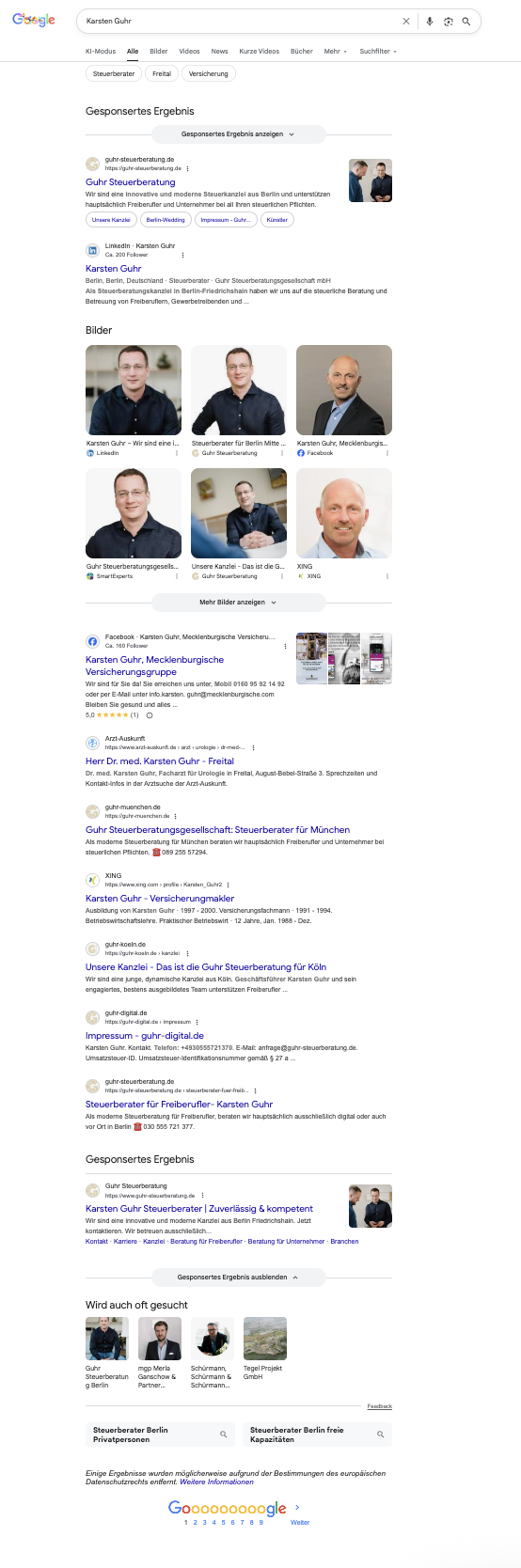The height and width of the screenshot is (1568, 521).
Task: Open Google Lens image search icon
Action: pyautogui.click(x=448, y=21)
